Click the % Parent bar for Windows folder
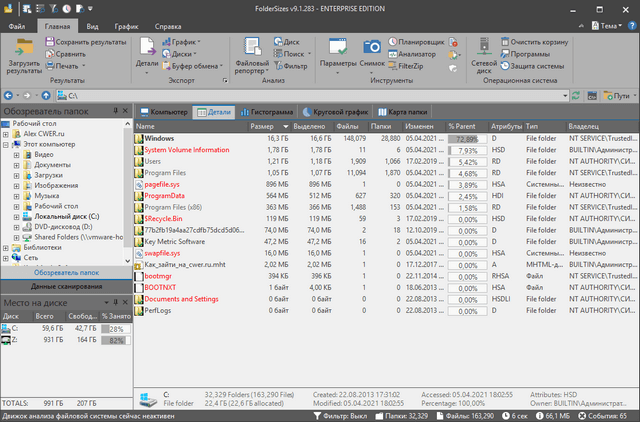 tap(468, 138)
